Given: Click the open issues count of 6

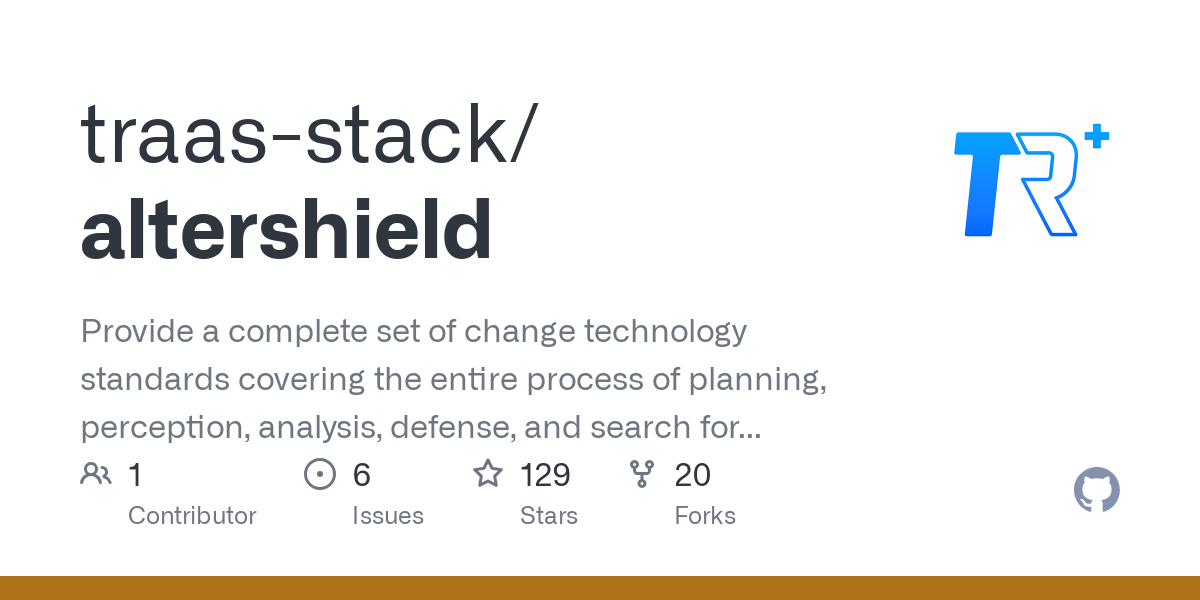Looking at the screenshot, I should tap(362, 475).
